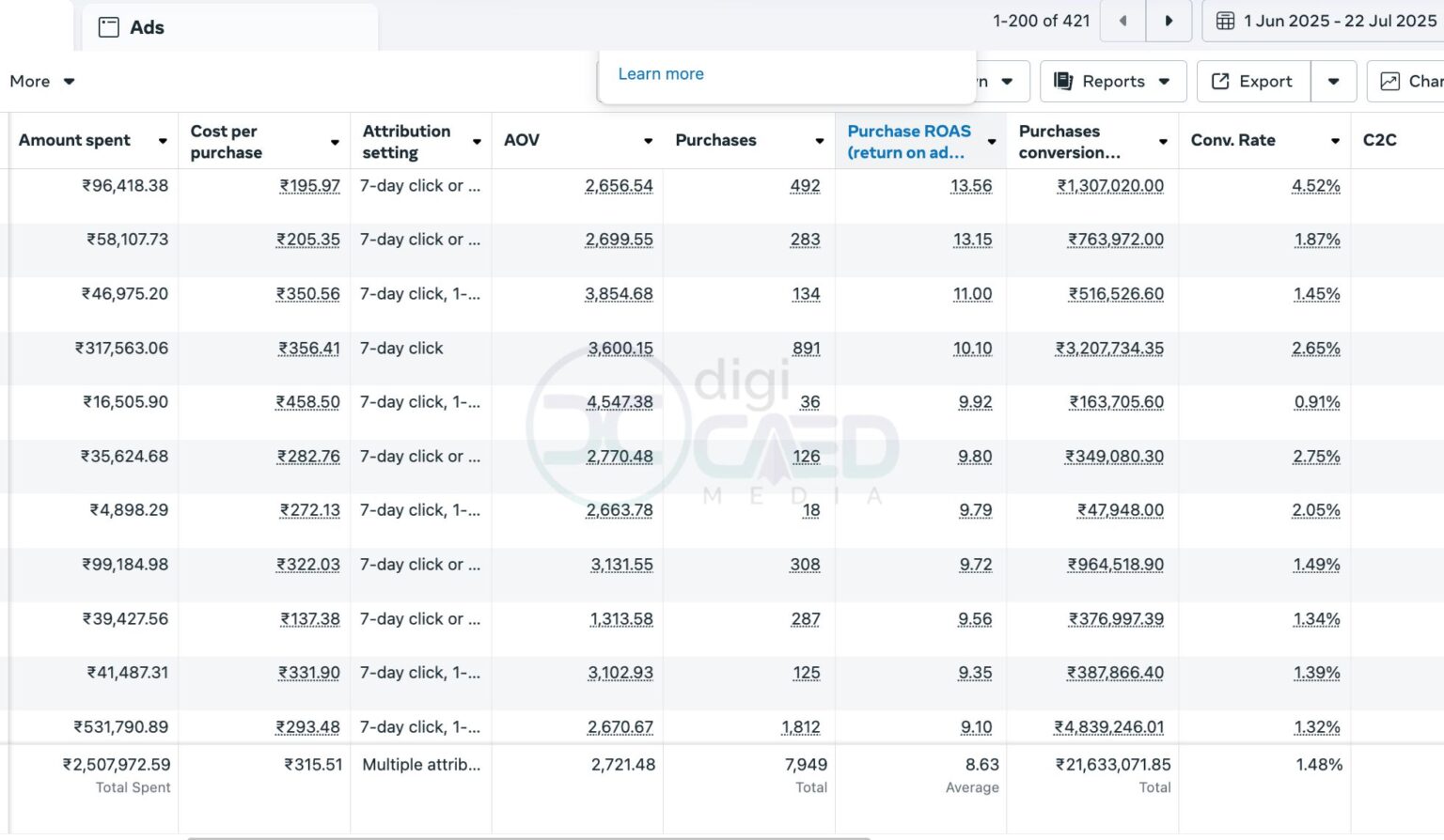This screenshot has width=1444, height=840.
Task: Go to next page of results
Action: [x=1169, y=21]
